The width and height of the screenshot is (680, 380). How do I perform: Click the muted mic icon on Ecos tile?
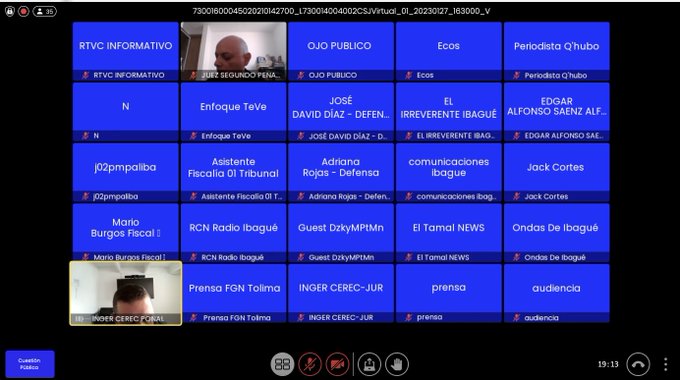coord(409,75)
